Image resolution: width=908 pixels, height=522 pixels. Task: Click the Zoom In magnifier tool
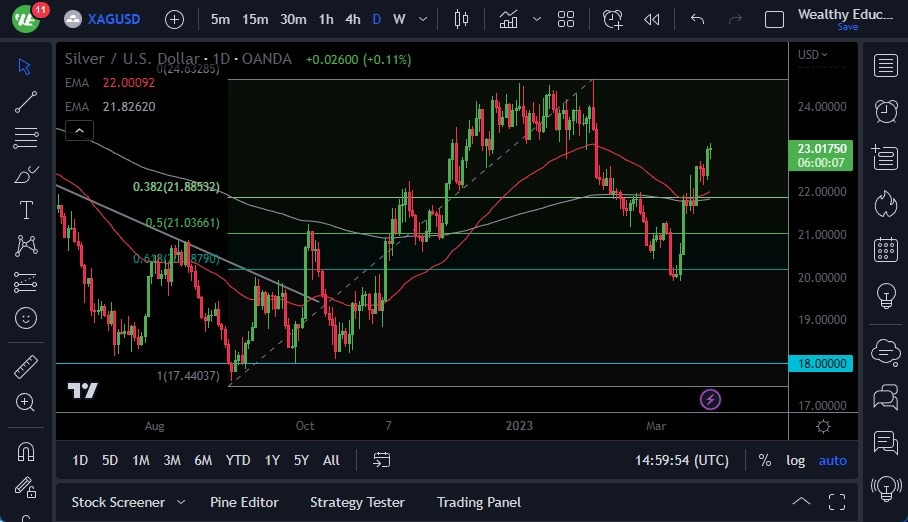26,402
